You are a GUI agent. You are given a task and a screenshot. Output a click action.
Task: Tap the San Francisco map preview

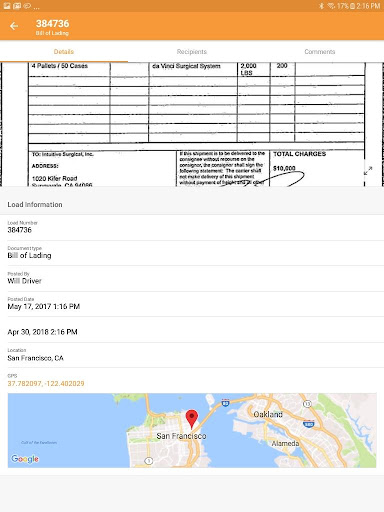(192, 430)
